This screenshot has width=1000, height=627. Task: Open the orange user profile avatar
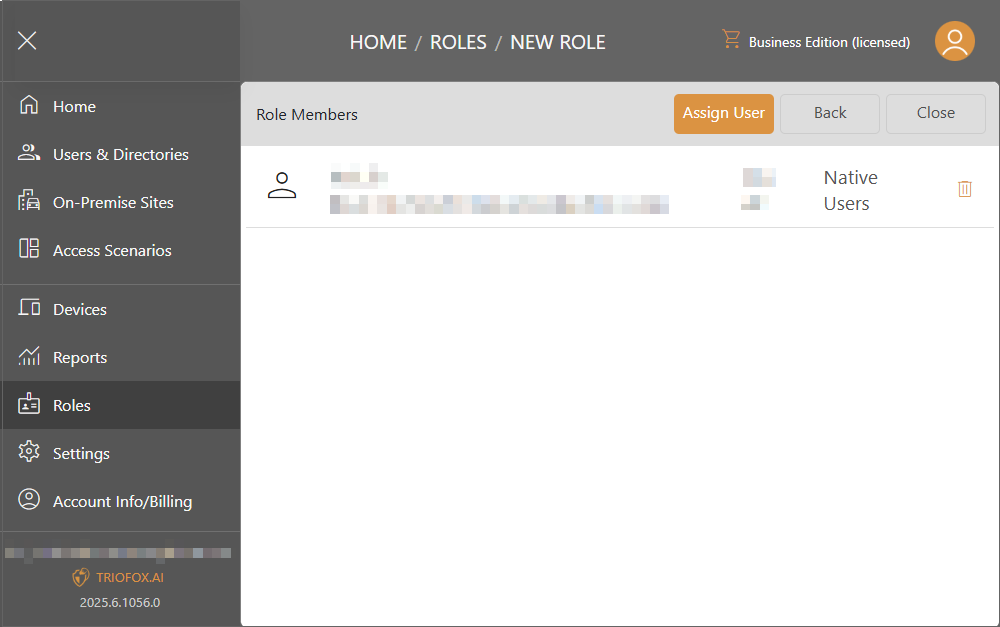pos(954,41)
